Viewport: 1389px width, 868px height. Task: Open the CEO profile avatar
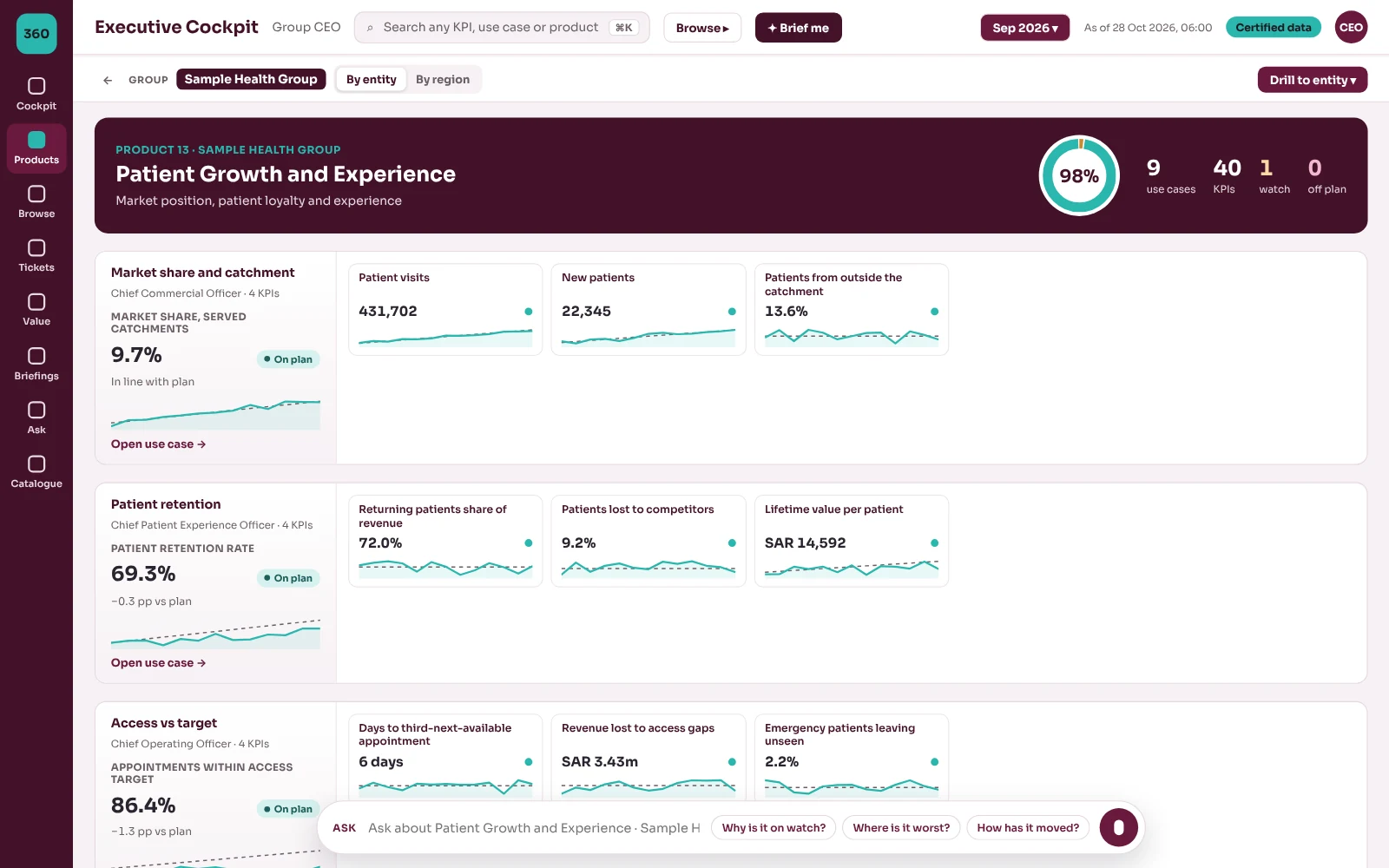coord(1351,28)
